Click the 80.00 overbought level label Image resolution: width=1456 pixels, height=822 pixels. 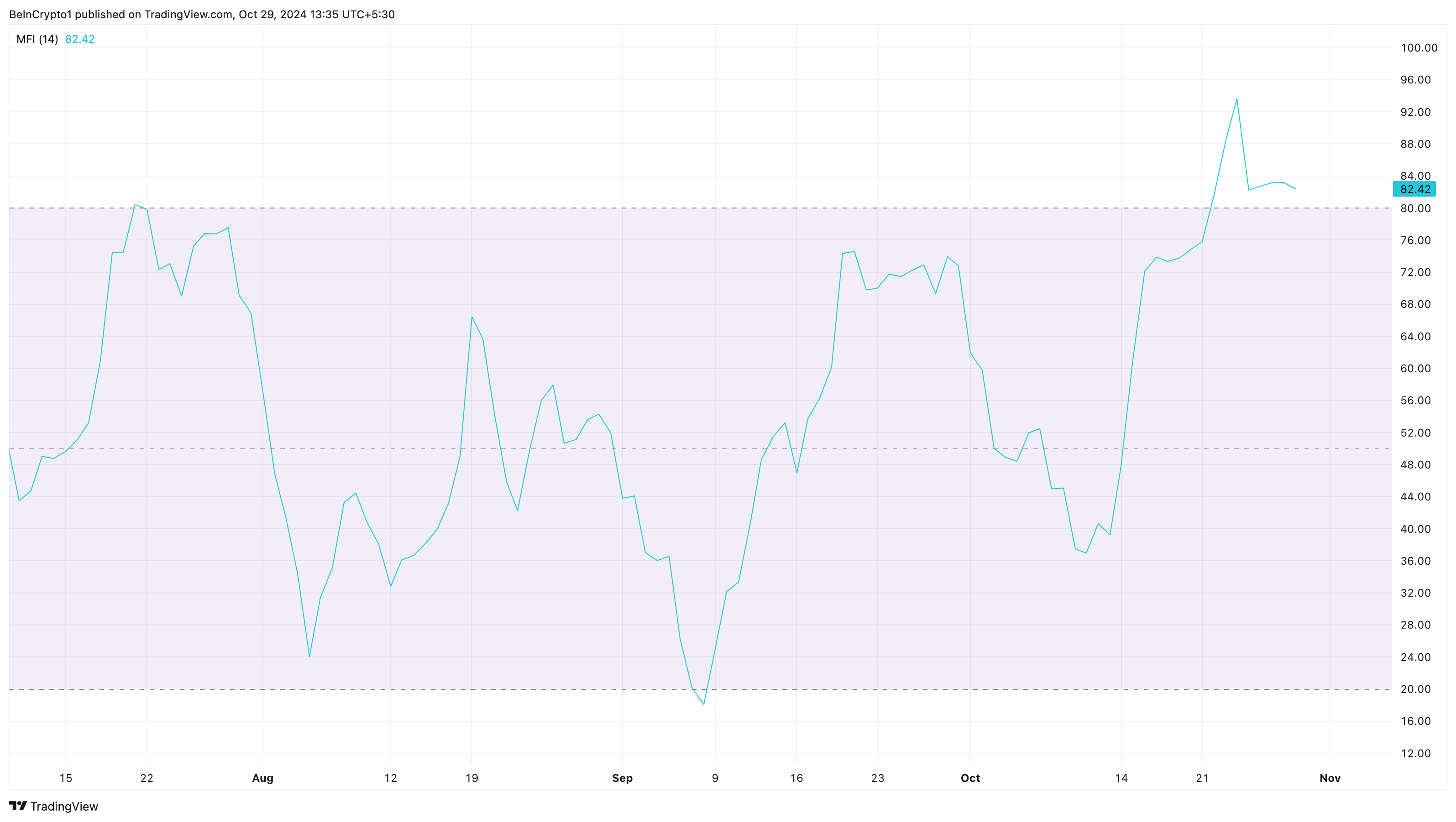point(1415,208)
